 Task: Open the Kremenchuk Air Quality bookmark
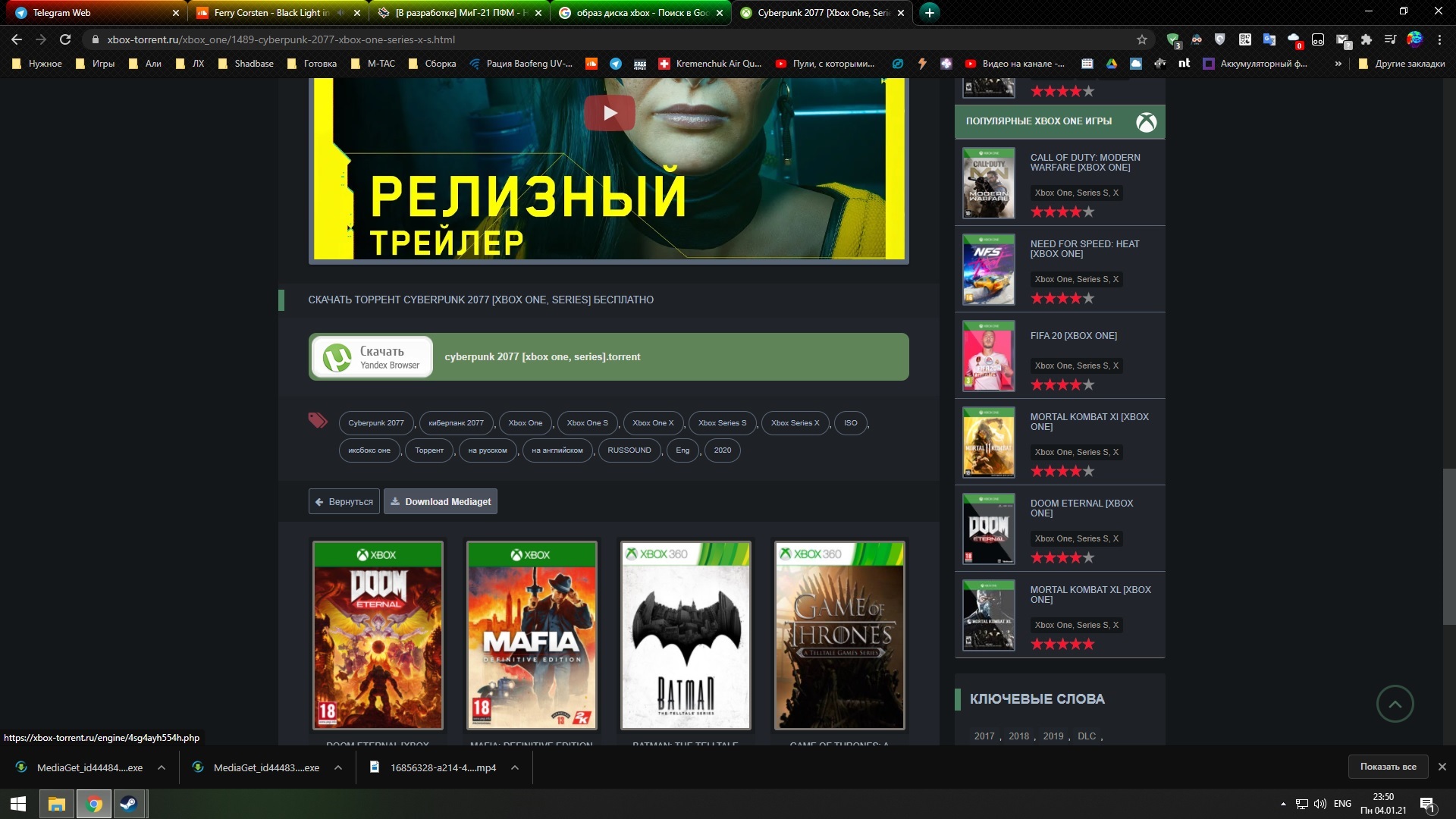[x=710, y=64]
